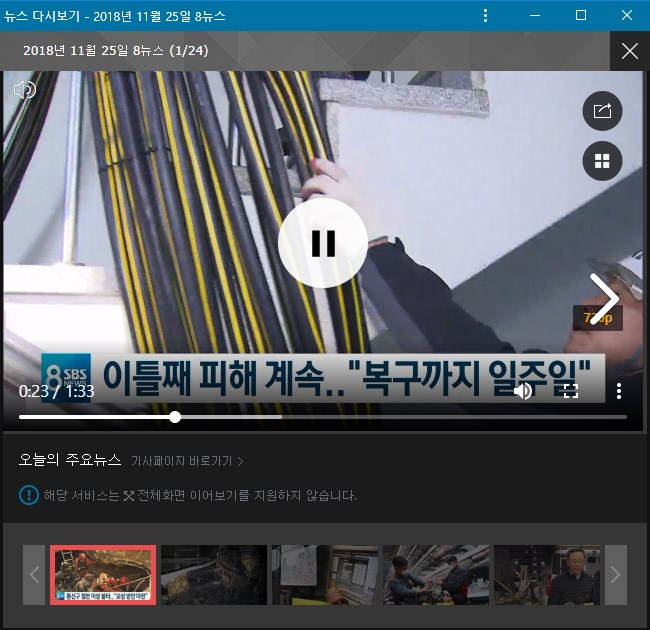Show next thumbnails with right arrow
Image resolution: width=650 pixels, height=630 pixels.
click(616, 575)
